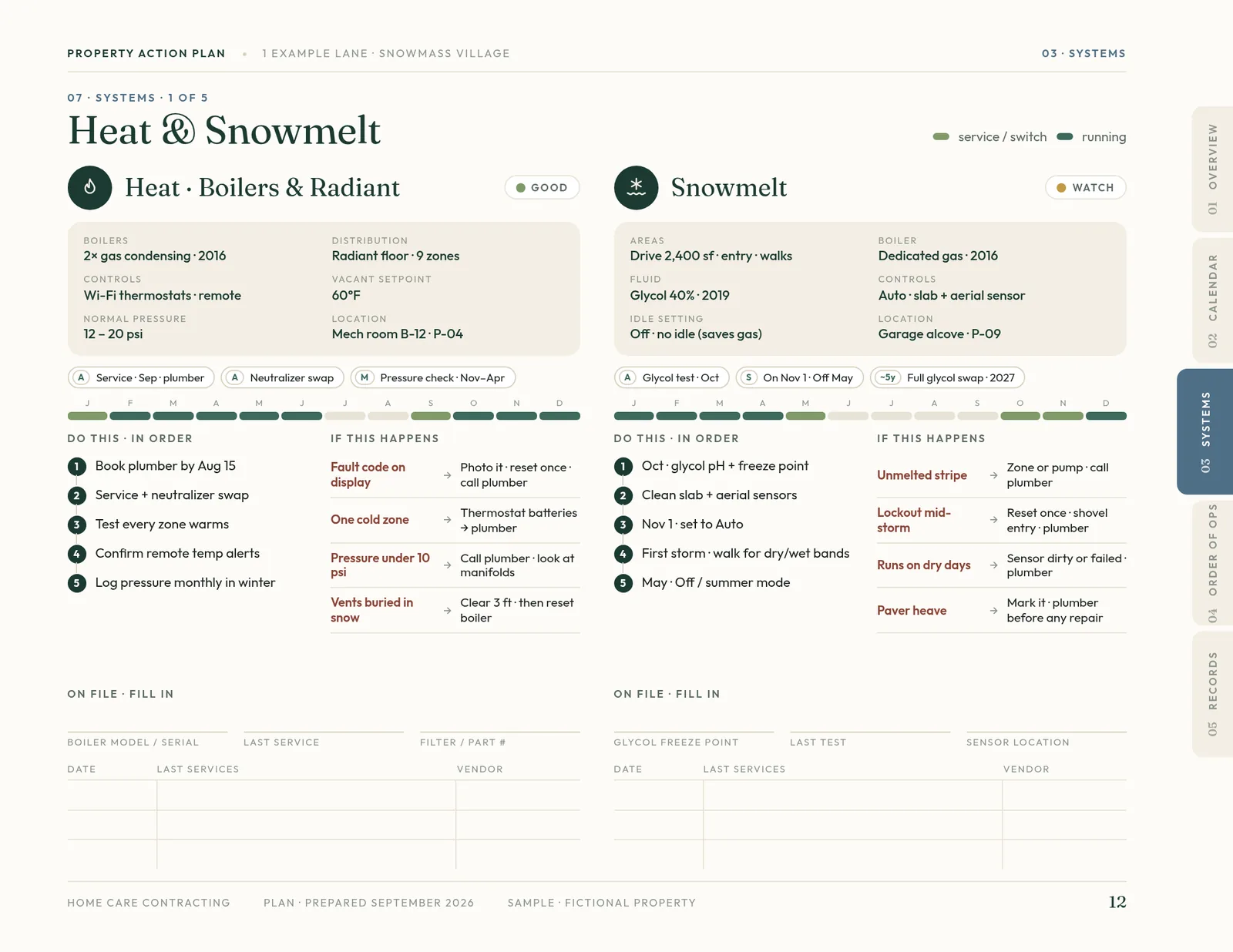Click the A badge on Neutralizer swap
The image size is (1233, 952).
pyautogui.click(x=234, y=377)
